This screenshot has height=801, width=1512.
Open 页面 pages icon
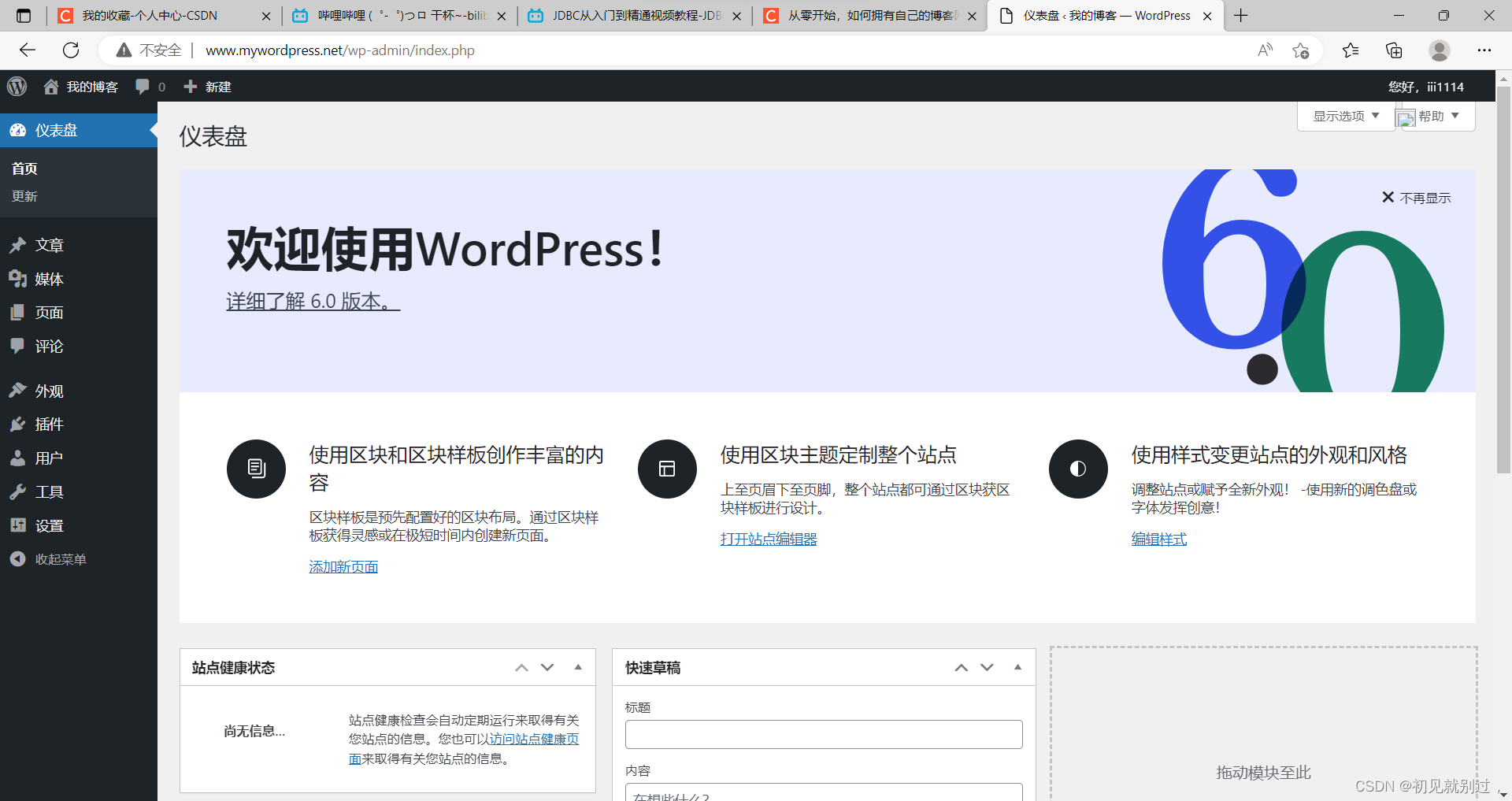coord(18,313)
